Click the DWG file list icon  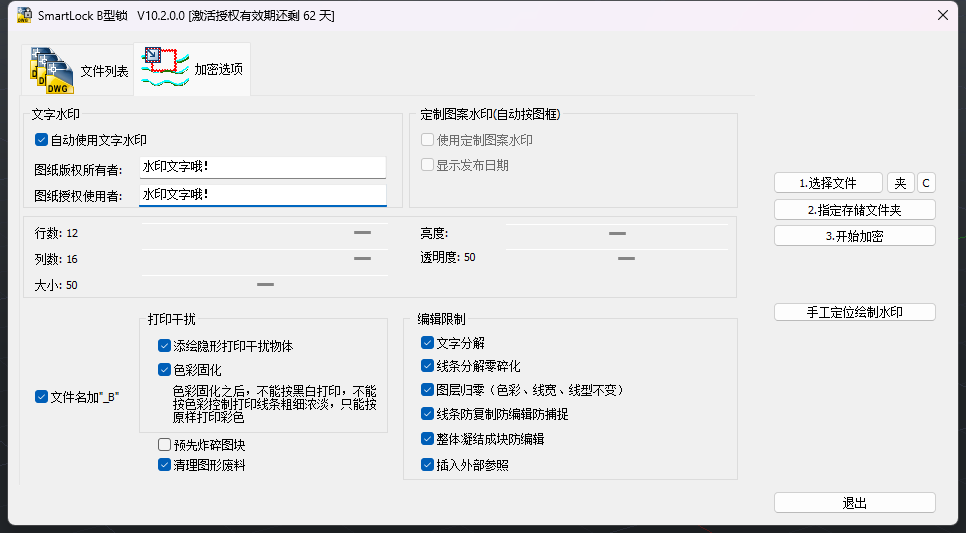click(52, 70)
